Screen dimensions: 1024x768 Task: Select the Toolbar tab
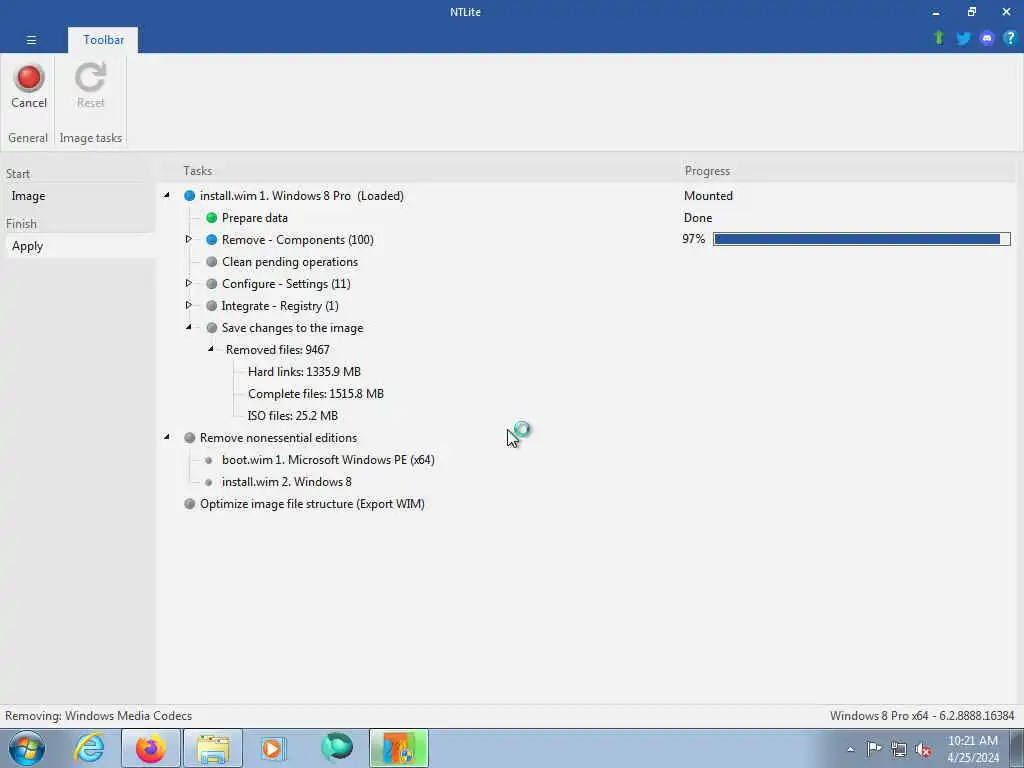pyautogui.click(x=103, y=40)
